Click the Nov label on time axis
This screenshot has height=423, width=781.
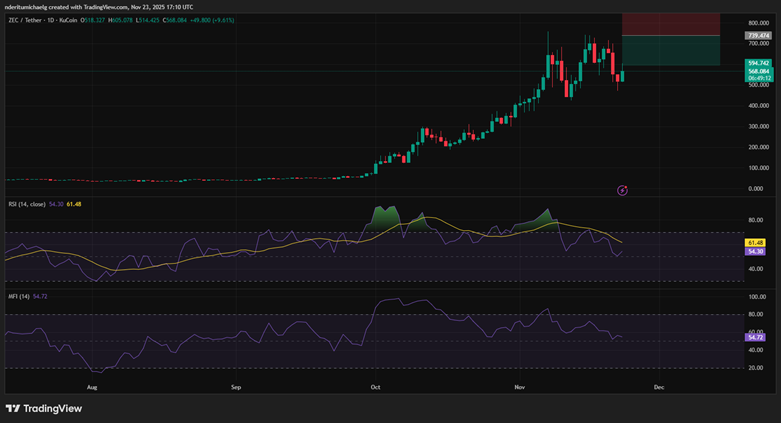click(x=519, y=386)
